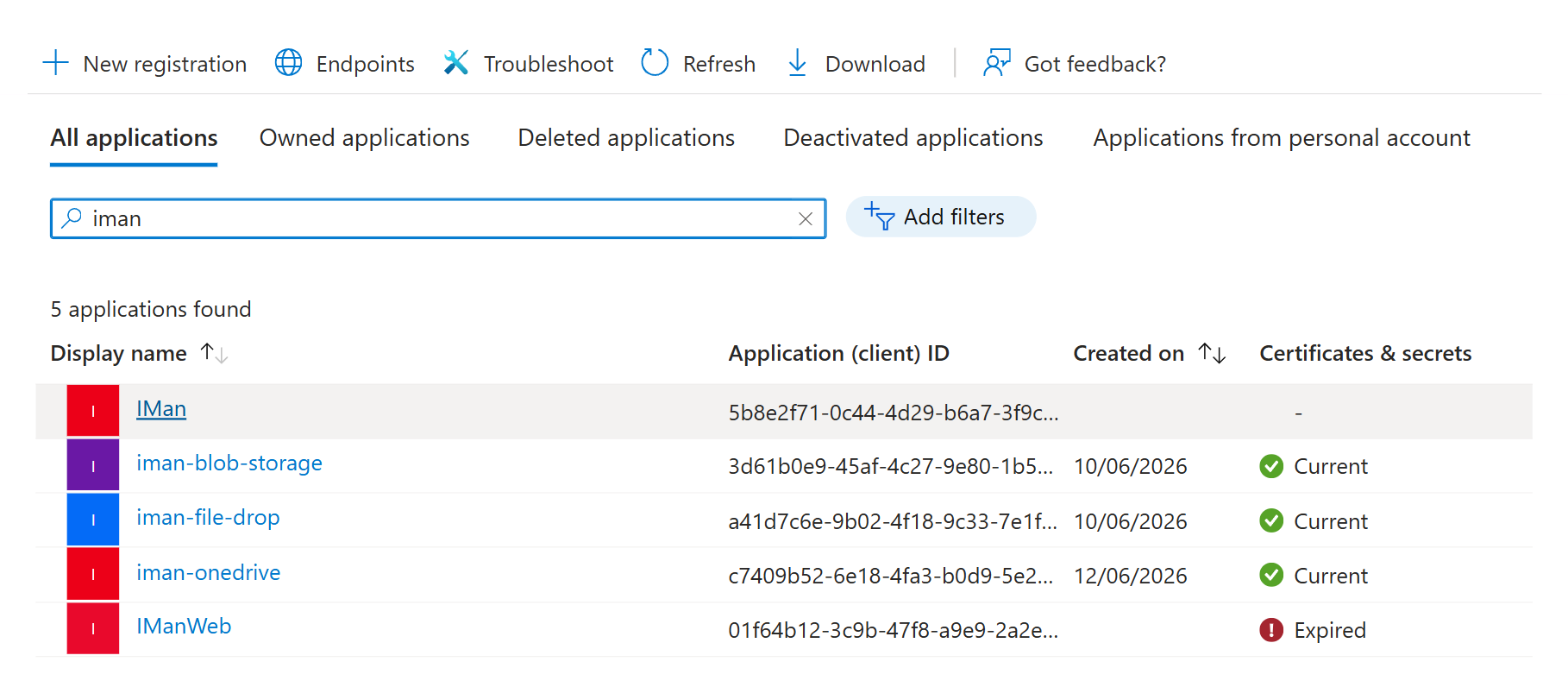Click client ID starting with c7409b52
Image resolution: width=1568 pixels, height=687 pixels.
coord(891,576)
